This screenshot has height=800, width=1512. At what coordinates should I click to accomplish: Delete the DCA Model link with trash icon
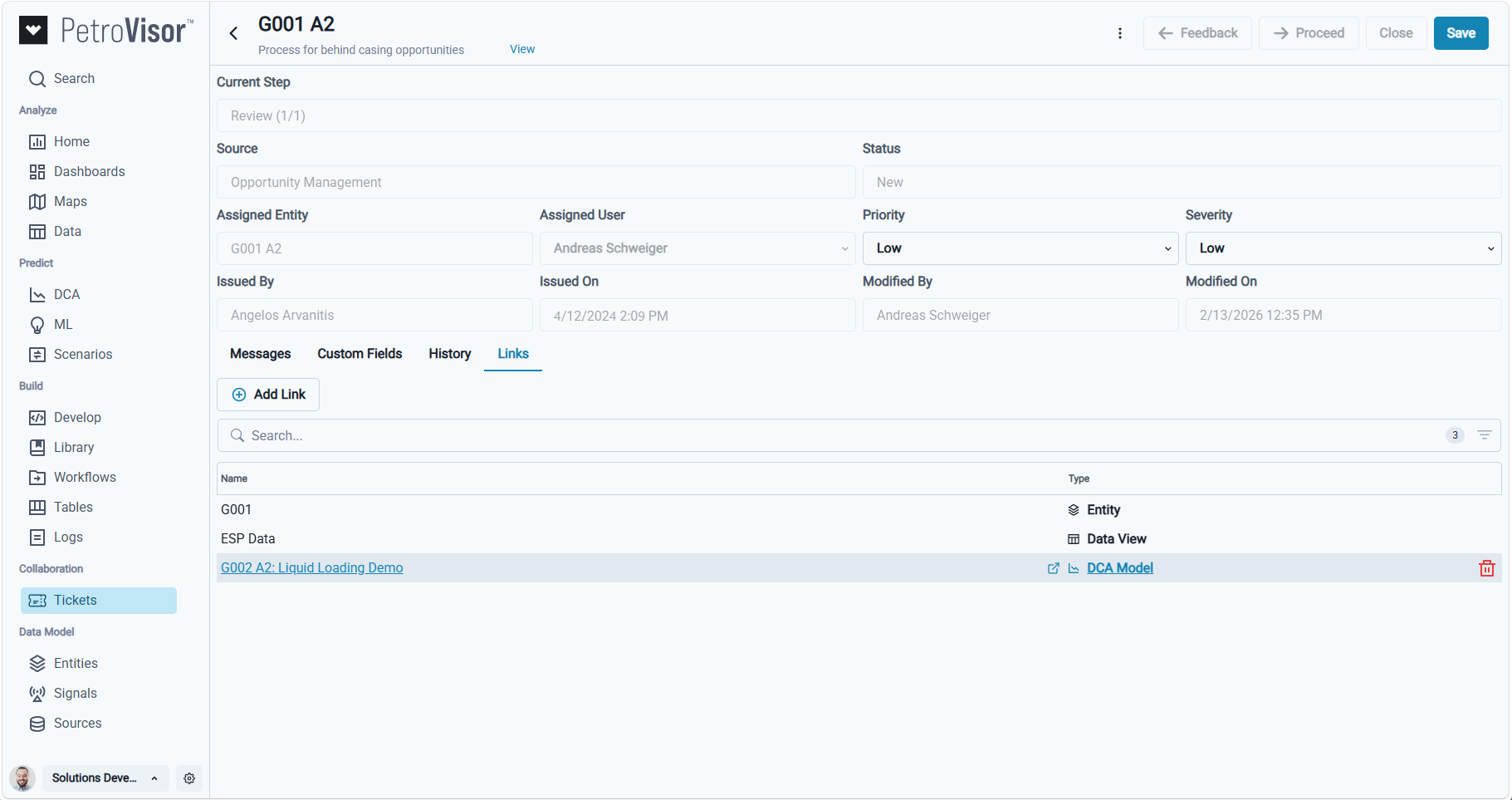pyautogui.click(x=1486, y=568)
